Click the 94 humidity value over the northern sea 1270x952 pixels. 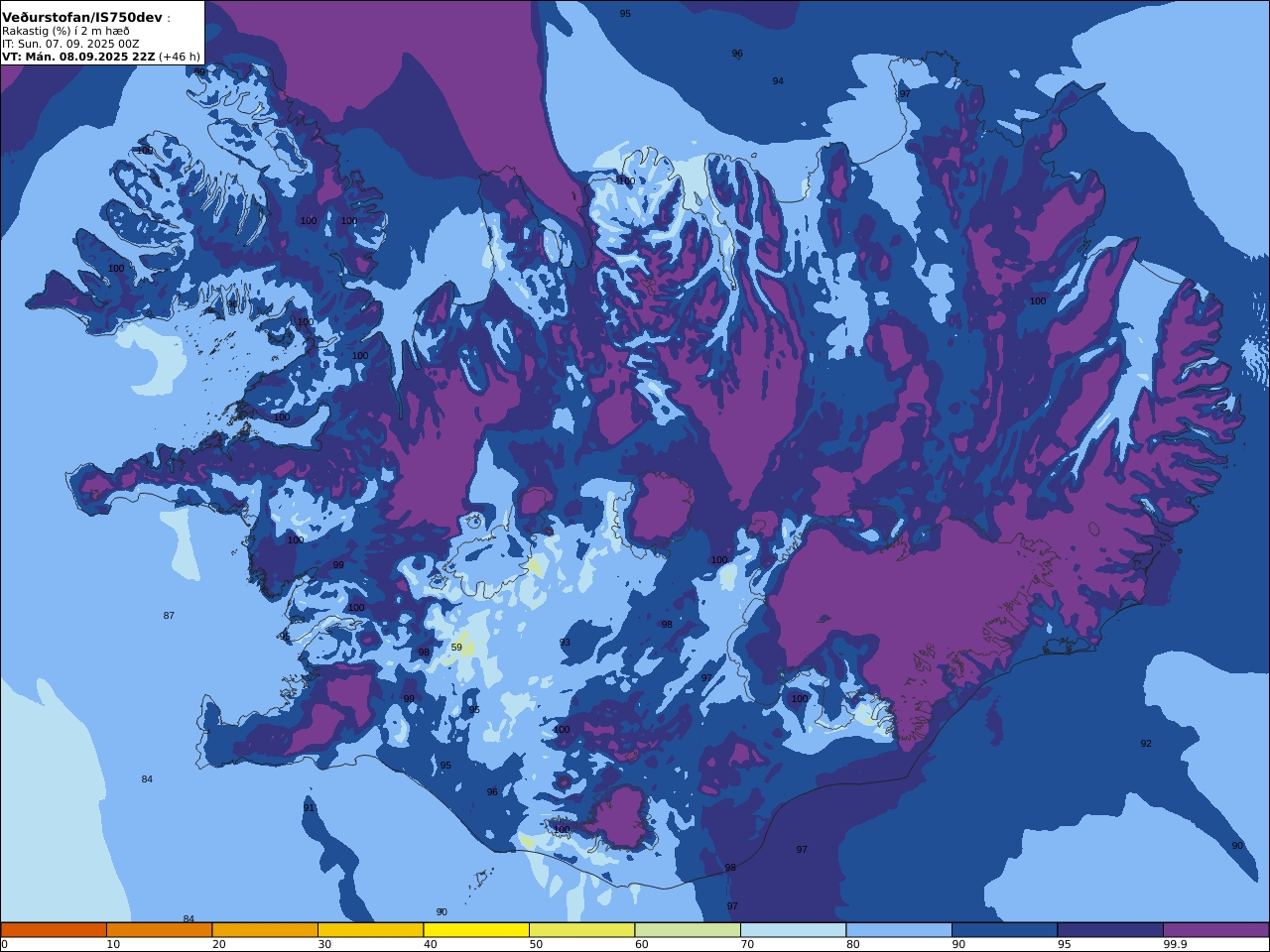click(x=778, y=81)
